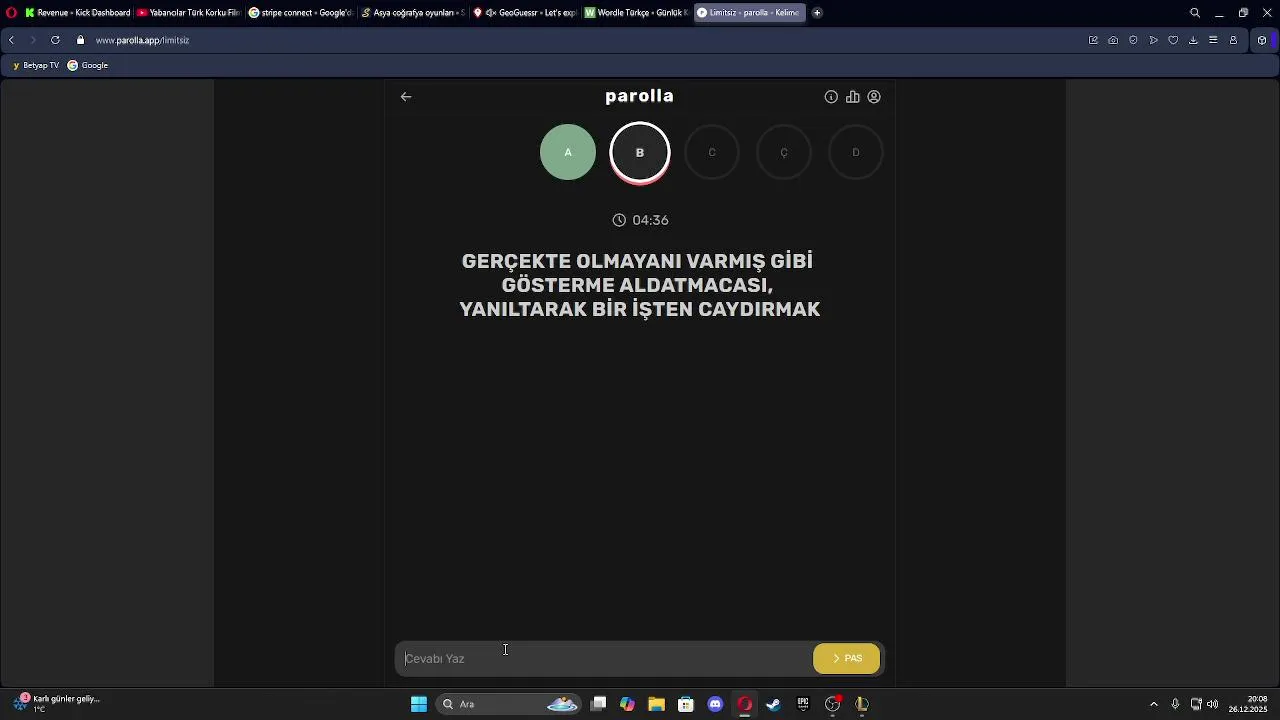Reload the current page
Viewport: 1280px width, 720px height.
click(55, 40)
